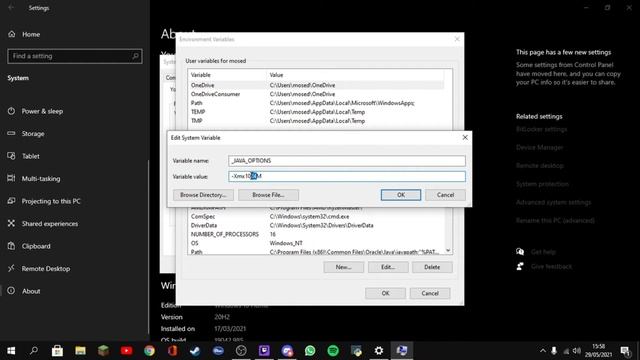
Task: Open taskbar search magnifier
Action: pos(34,351)
